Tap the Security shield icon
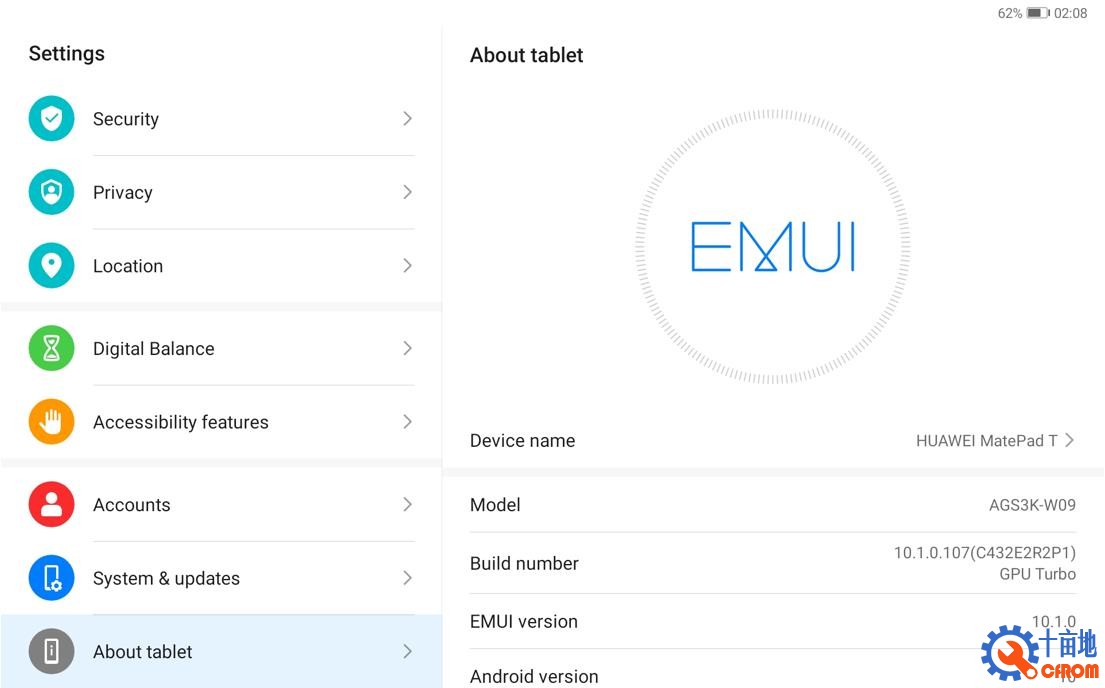This screenshot has width=1105, height=688. click(x=51, y=118)
